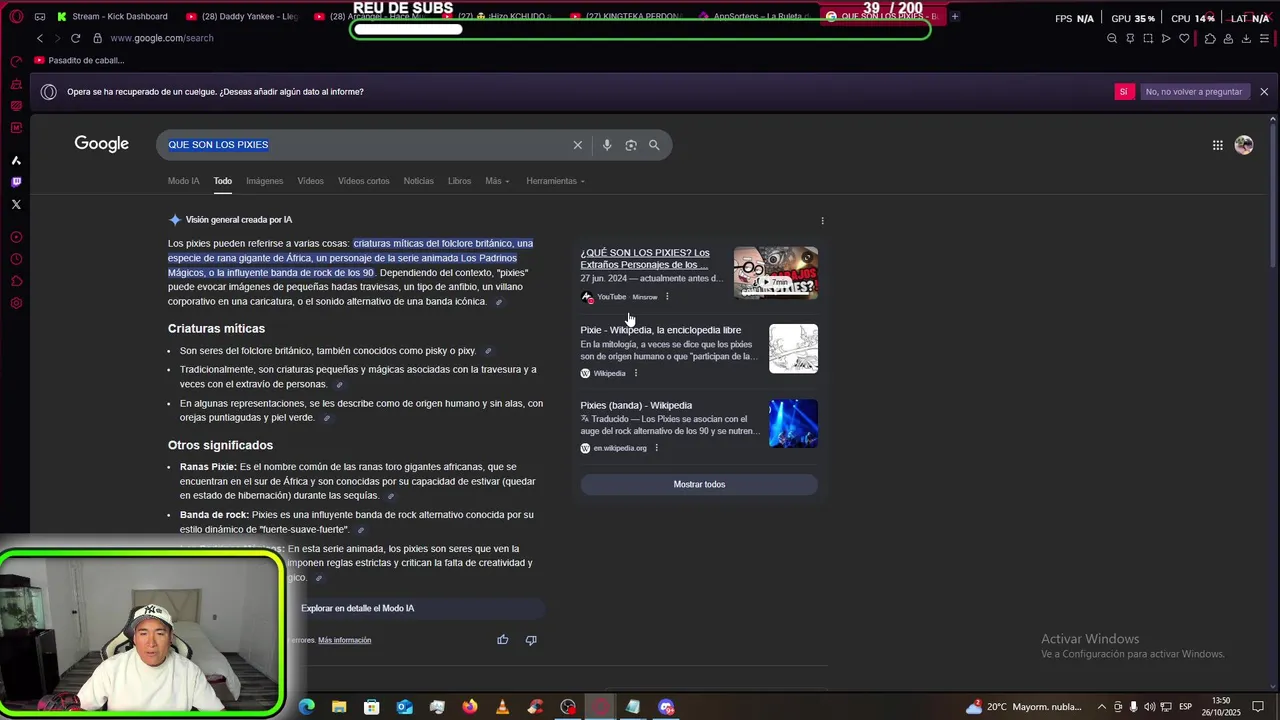Image resolution: width=1280 pixels, height=720 pixels.
Task: Open File Explorer in taskbar
Action: (339, 707)
